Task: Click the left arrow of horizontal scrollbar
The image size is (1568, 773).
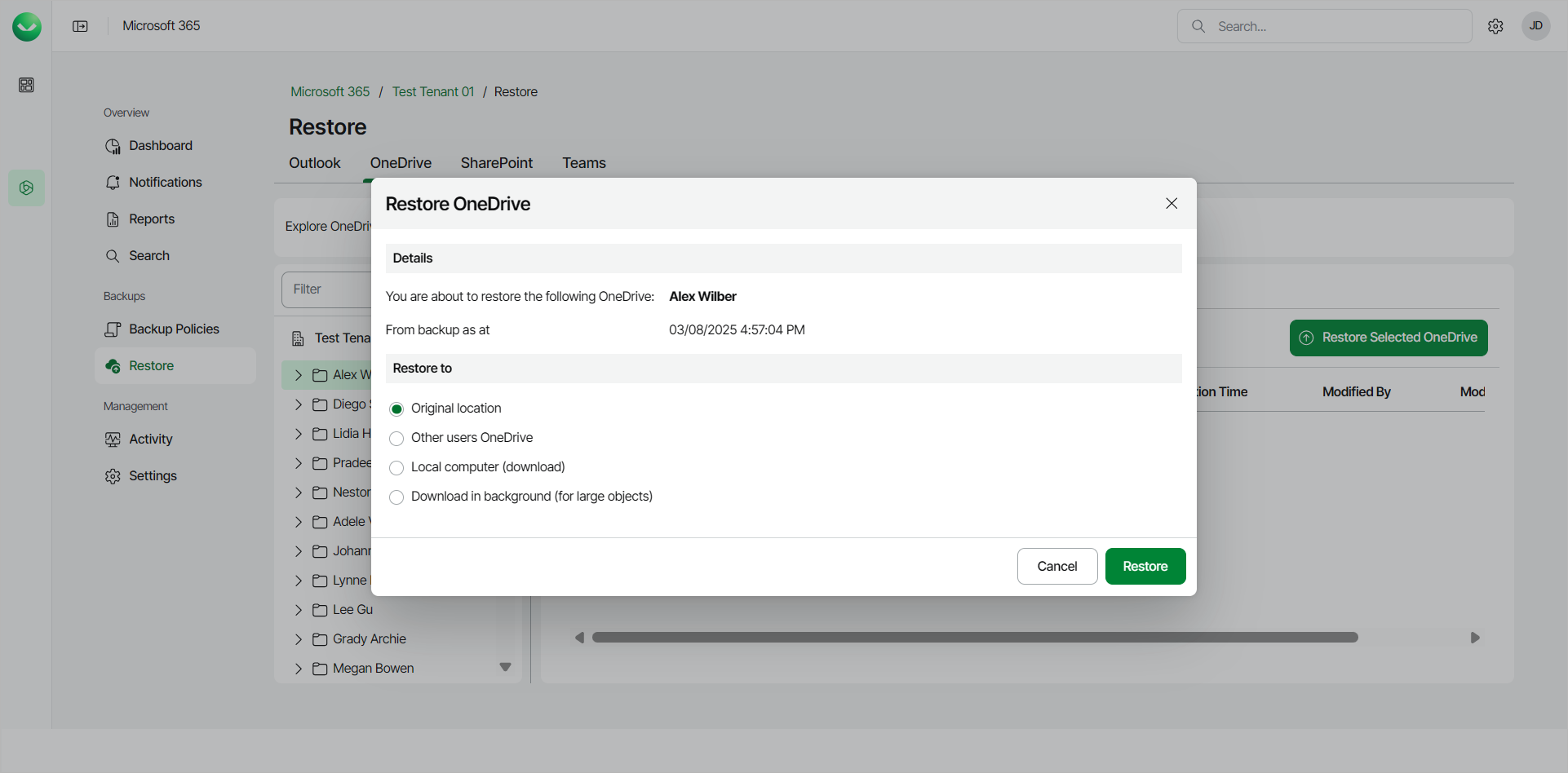Action: click(579, 638)
